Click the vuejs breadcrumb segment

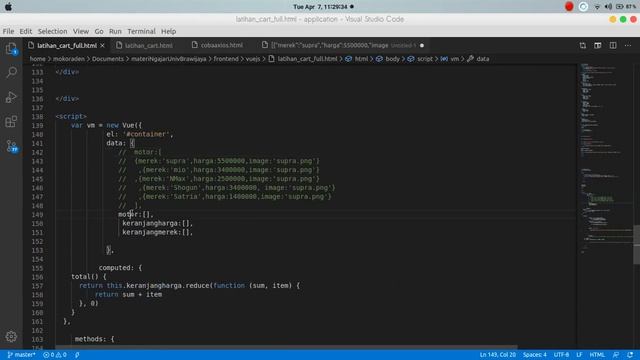pos(253,59)
